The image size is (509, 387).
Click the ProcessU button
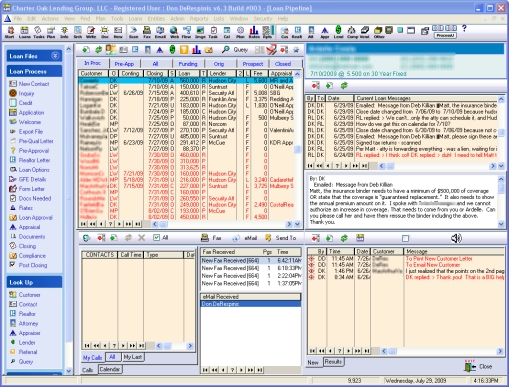(445, 35)
